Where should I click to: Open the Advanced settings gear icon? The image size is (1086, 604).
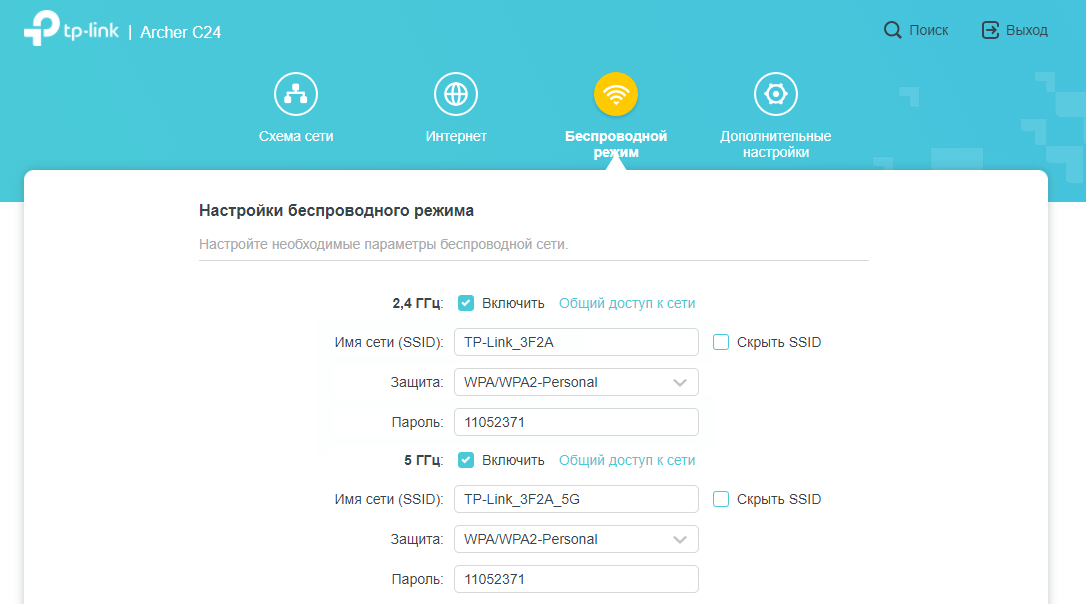776,94
